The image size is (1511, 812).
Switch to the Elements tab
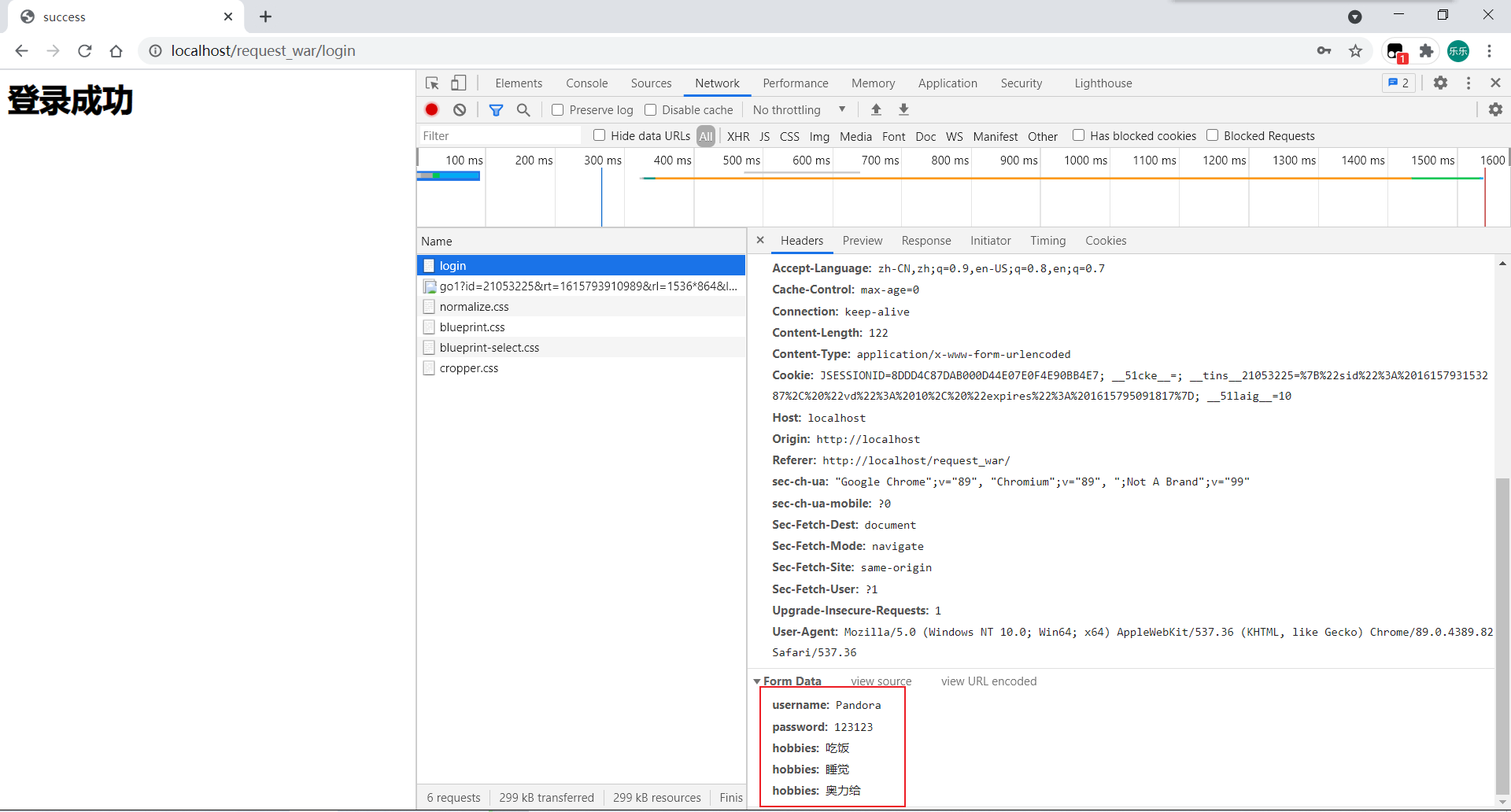(x=519, y=83)
